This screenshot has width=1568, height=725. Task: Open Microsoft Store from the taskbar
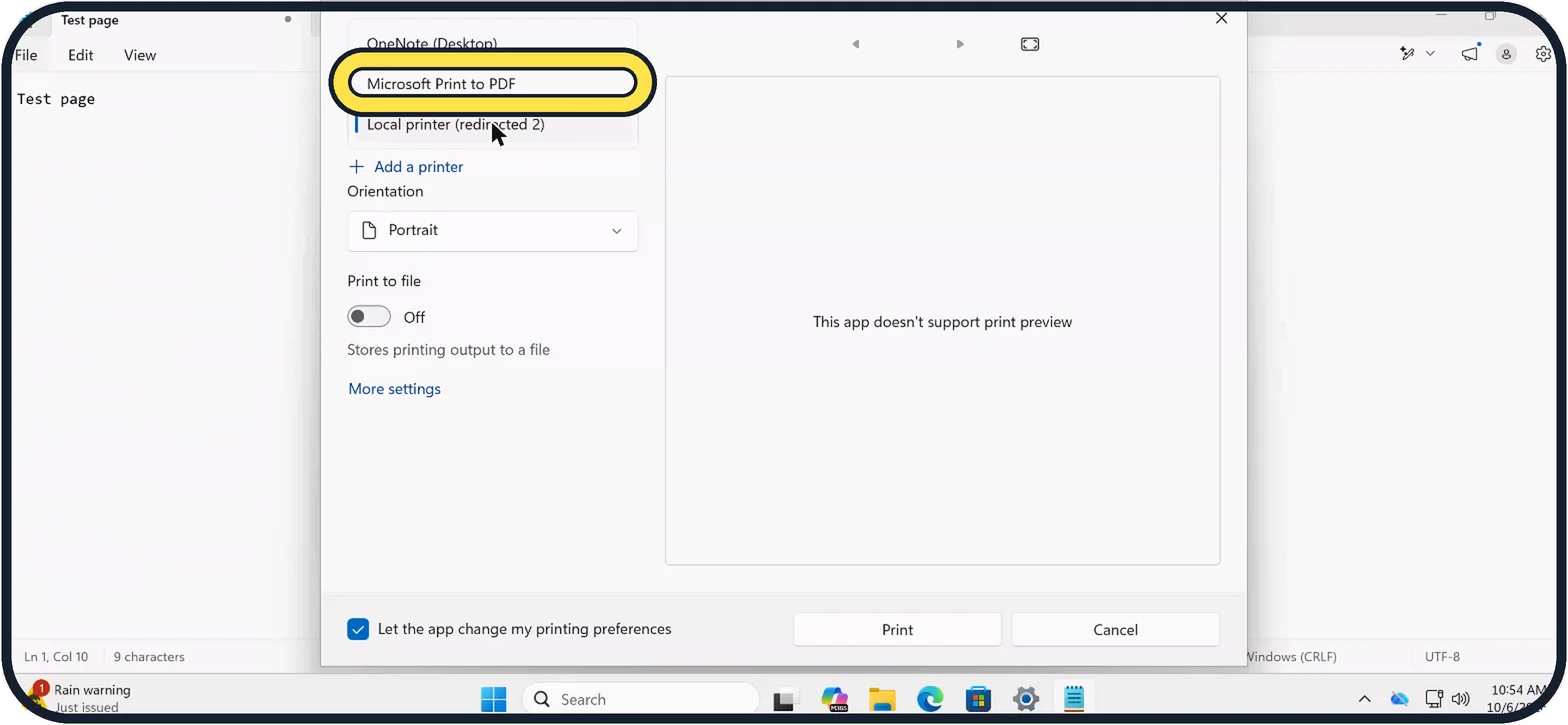978,699
